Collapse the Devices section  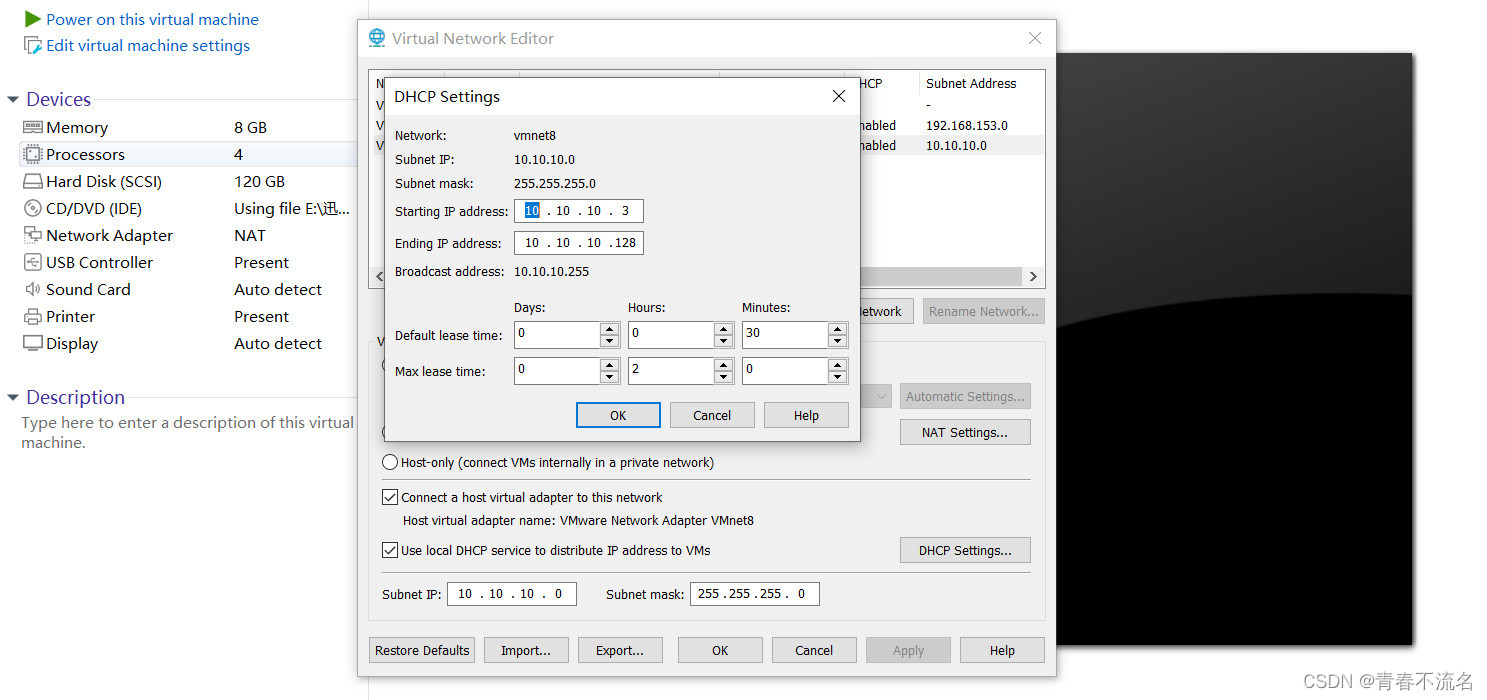pyautogui.click(x=13, y=99)
